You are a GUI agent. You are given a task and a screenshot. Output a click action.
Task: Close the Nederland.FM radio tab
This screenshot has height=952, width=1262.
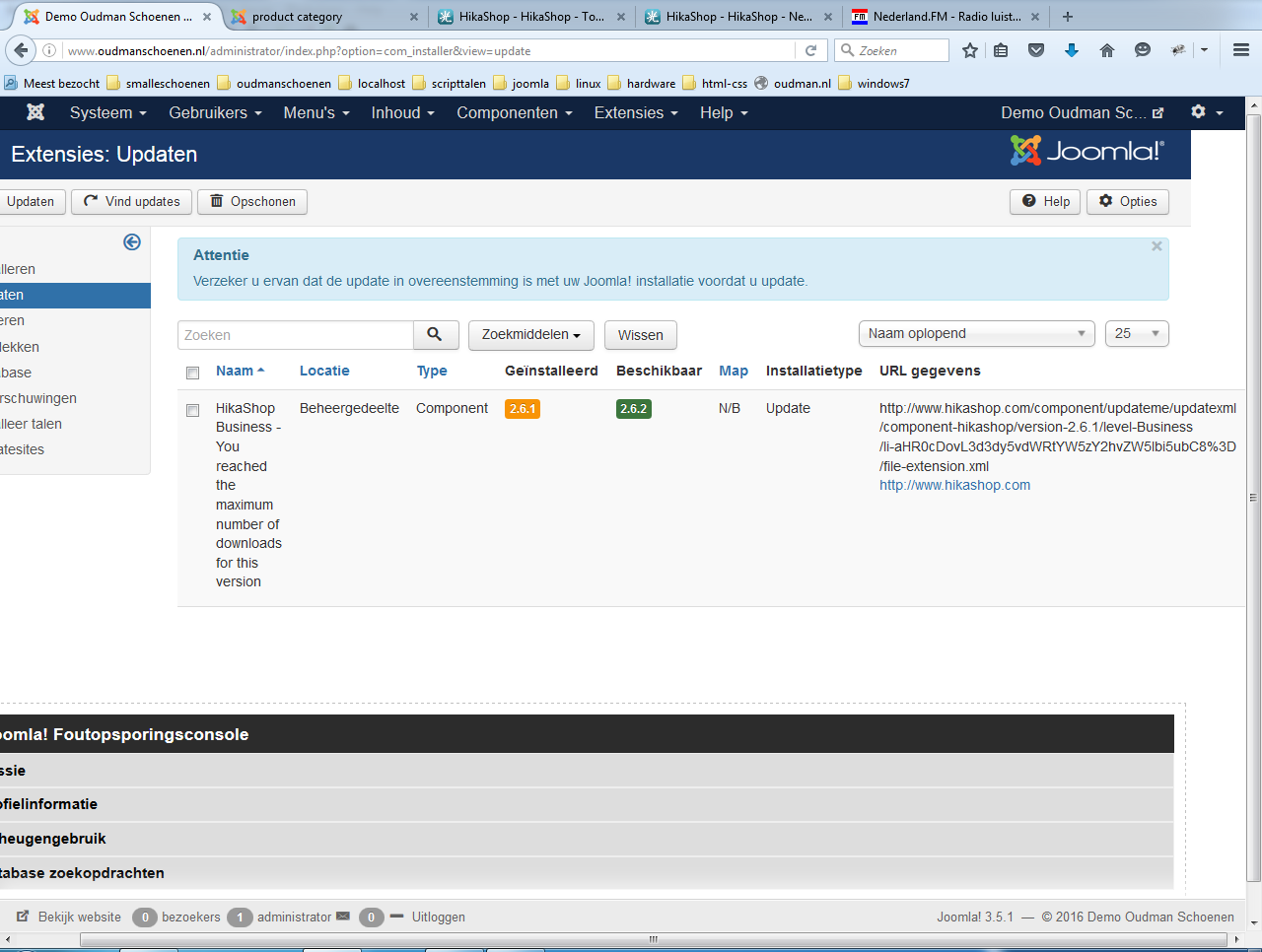[x=1035, y=17]
